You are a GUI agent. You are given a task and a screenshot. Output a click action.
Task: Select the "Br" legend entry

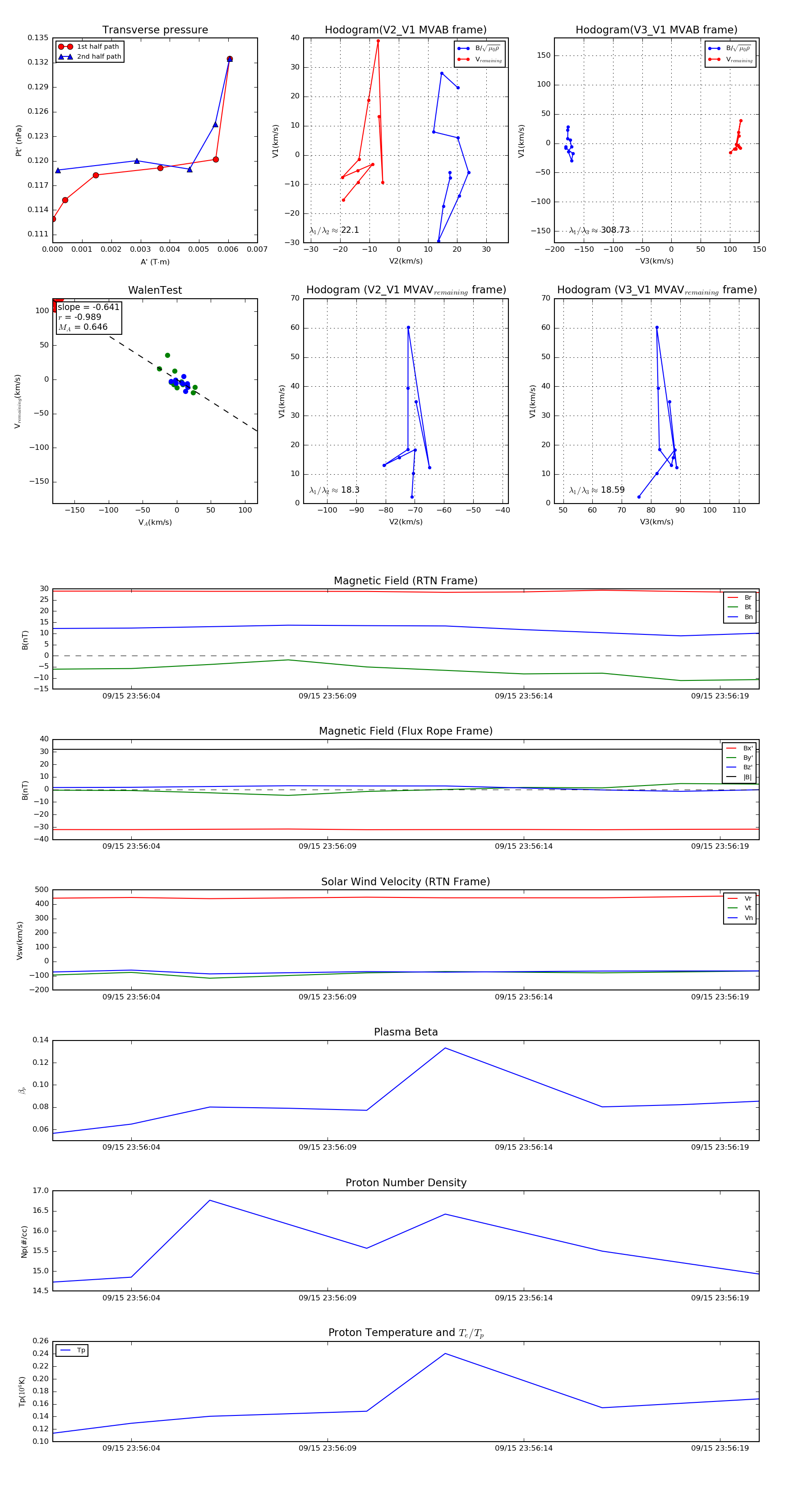tap(740, 598)
